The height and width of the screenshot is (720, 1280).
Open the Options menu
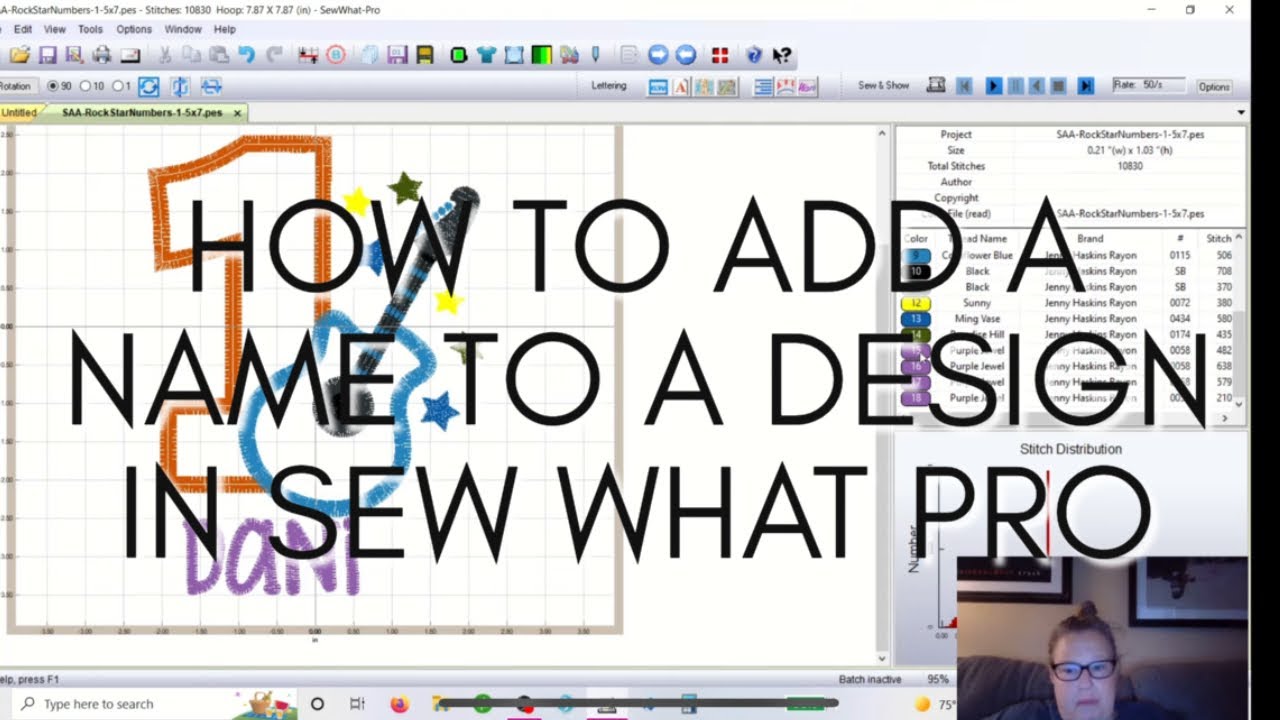134,30
